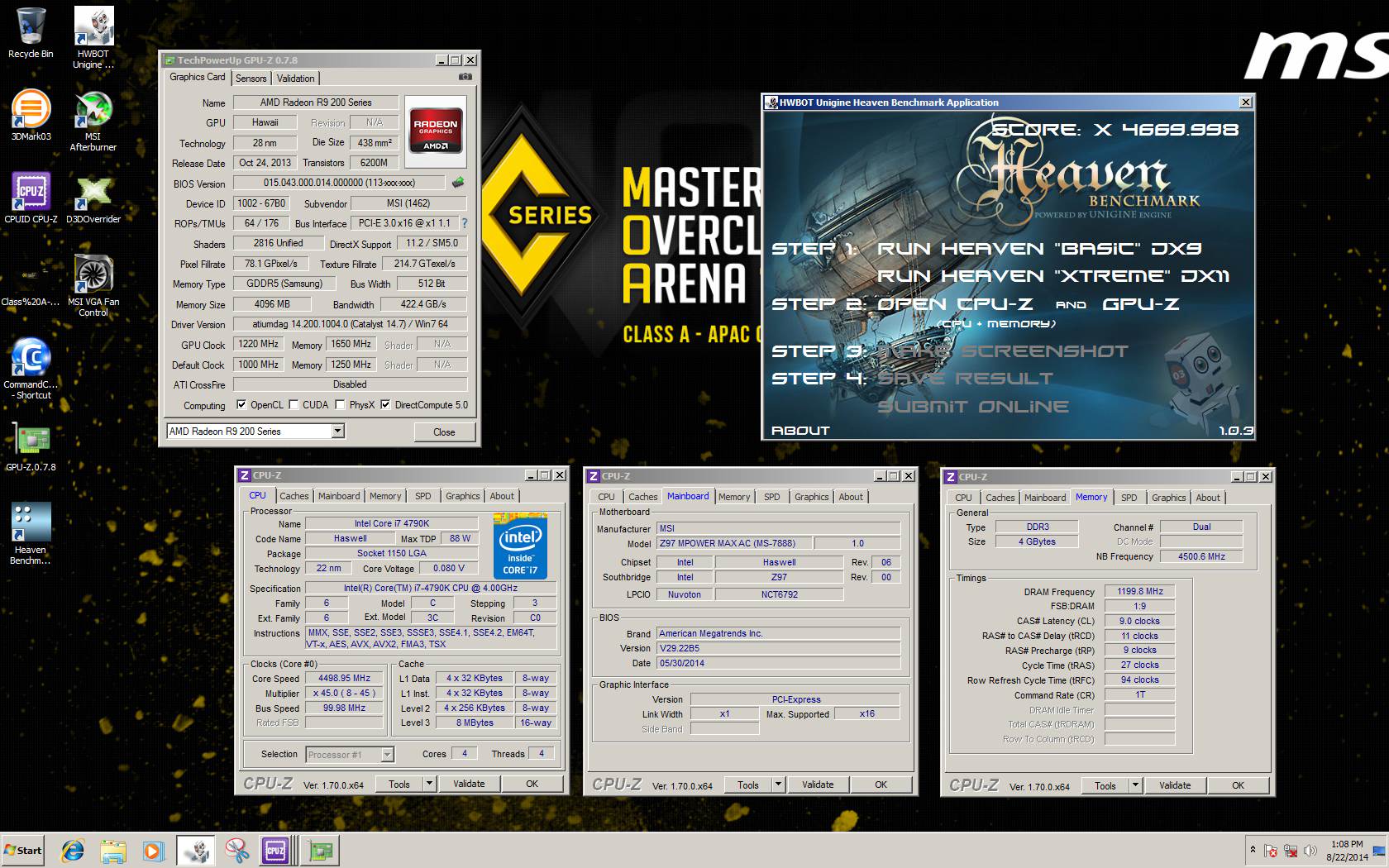
Task: Click the Close button in GPU-Z
Action: pyautogui.click(x=444, y=432)
